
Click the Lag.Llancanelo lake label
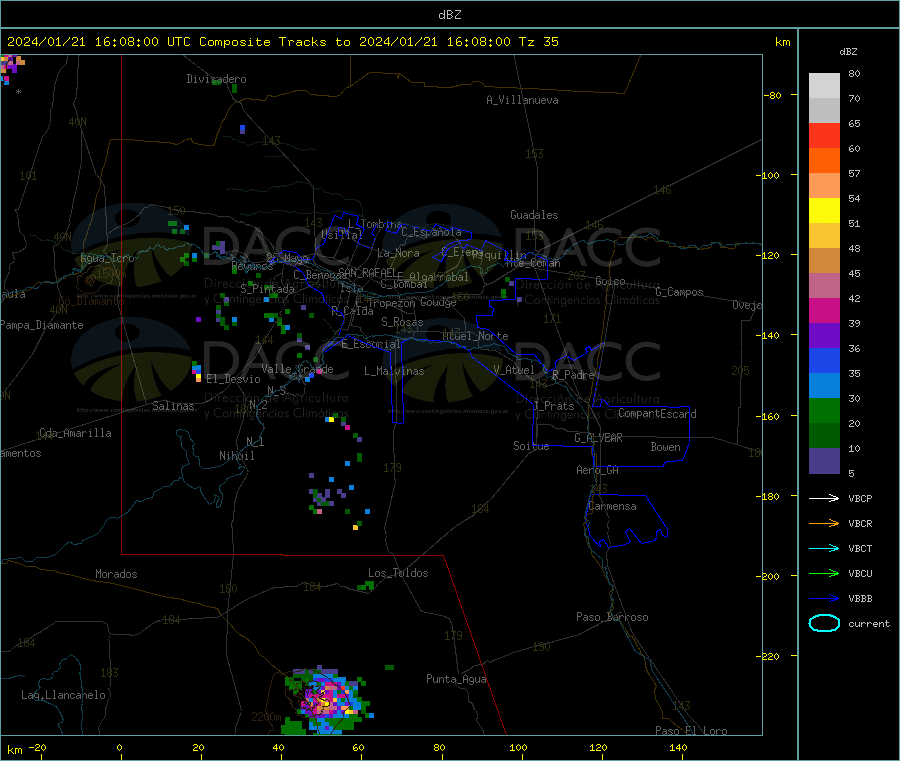64,695
